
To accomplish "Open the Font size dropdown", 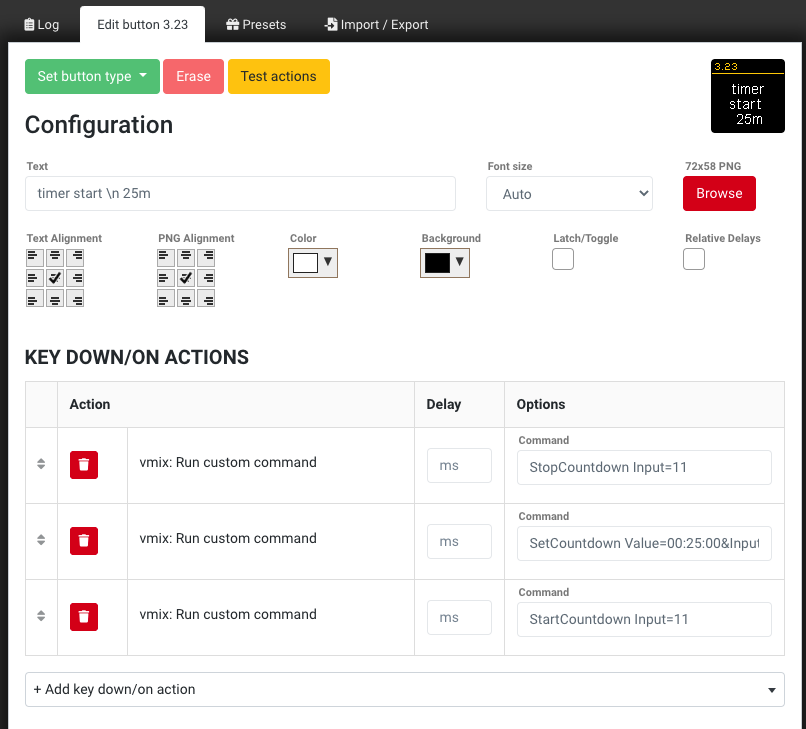I will pyautogui.click(x=569, y=193).
